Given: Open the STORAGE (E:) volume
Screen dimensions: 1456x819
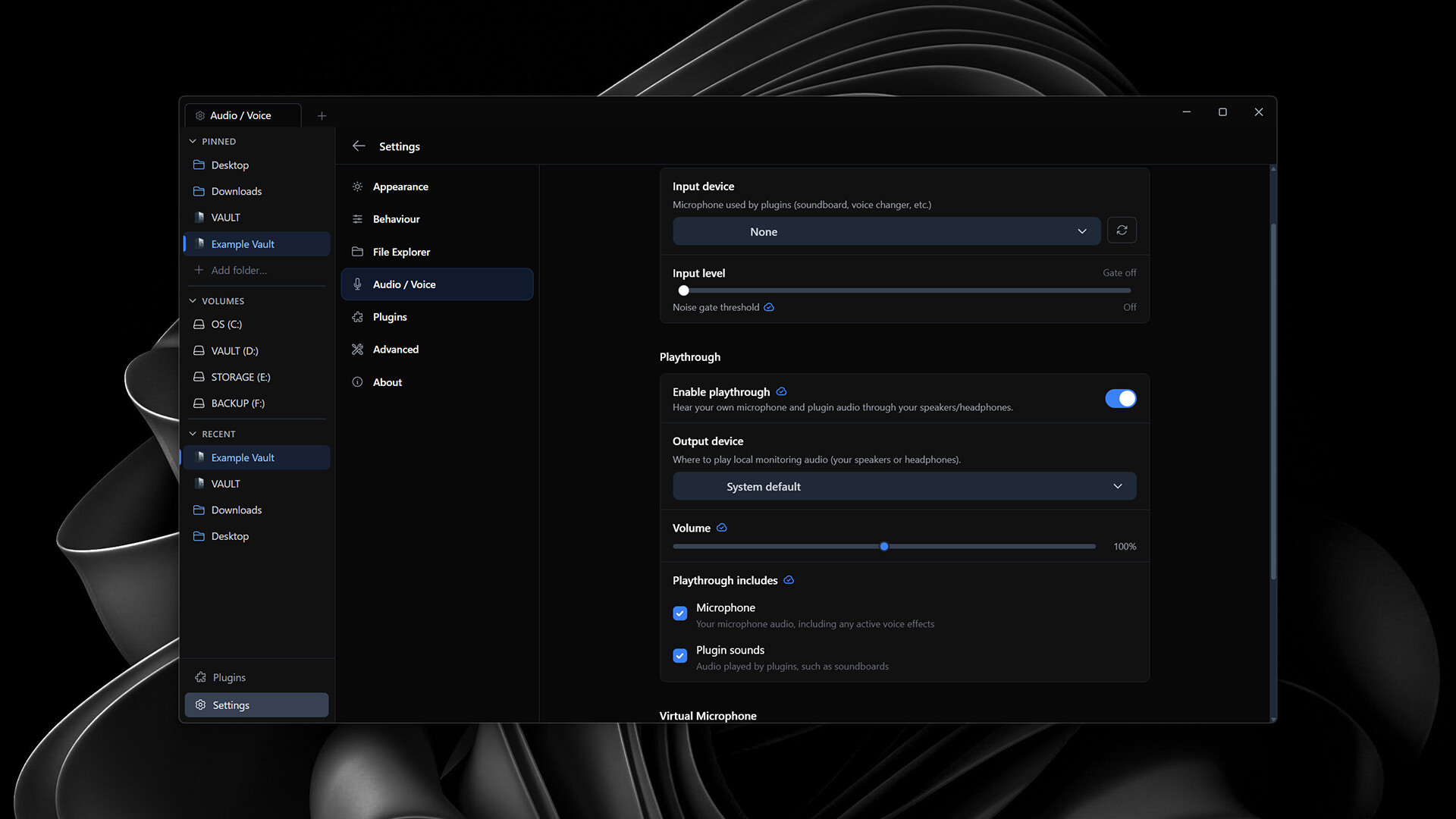Looking at the screenshot, I should [240, 377].
